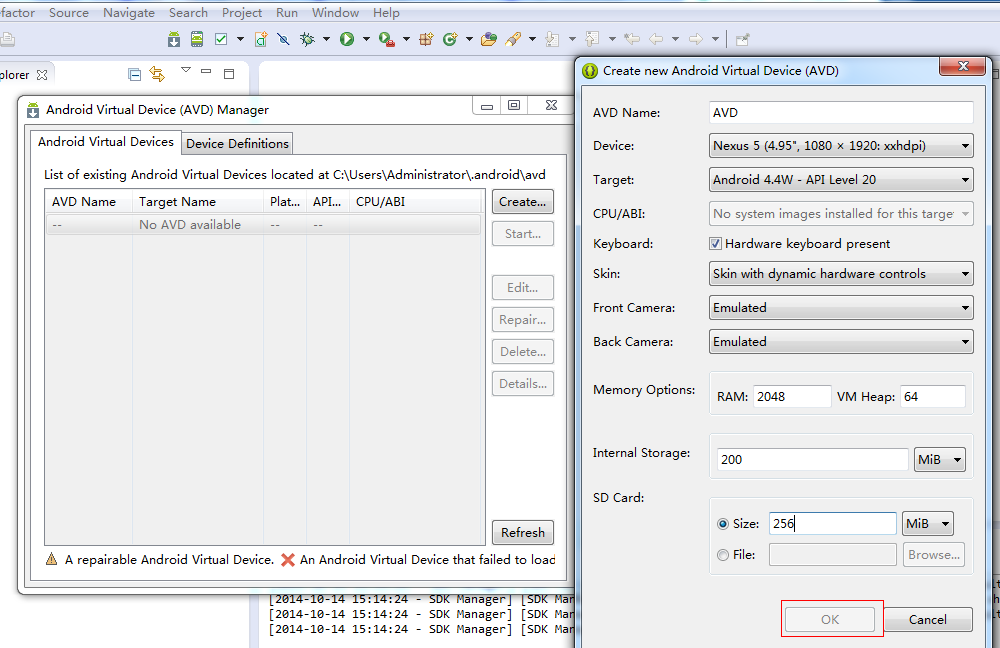Open the Navigate menu
Image resolution: width=1000 pixels, height=648 pixels.
(129, 13)
